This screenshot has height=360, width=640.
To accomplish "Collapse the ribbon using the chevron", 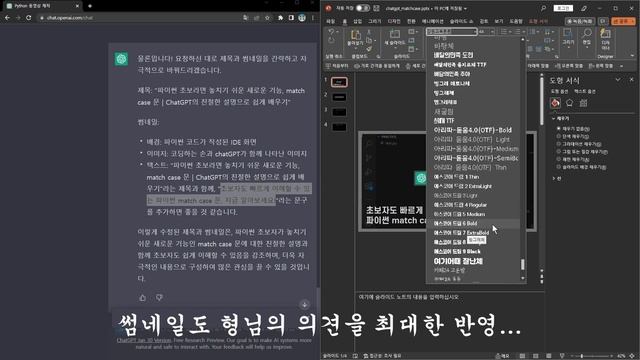I will click(x=633, y=56).
